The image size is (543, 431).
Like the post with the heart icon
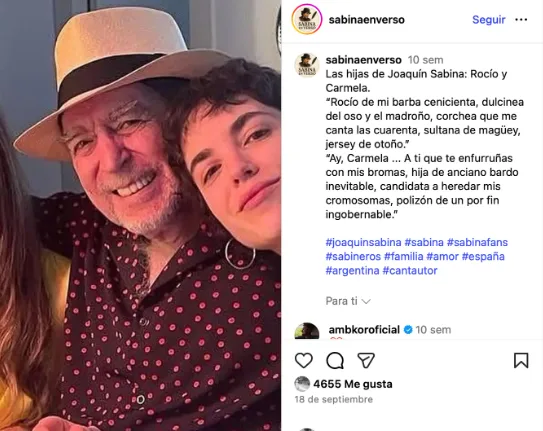pyautogui.click(x=304, y=360)
